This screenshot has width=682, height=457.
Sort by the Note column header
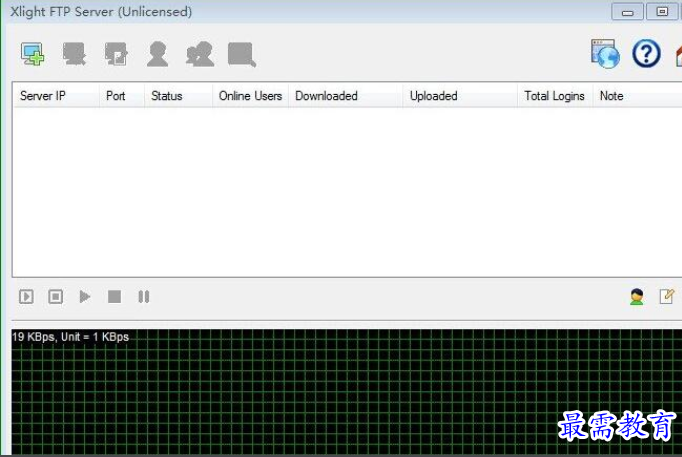click(x=637, y=96)
